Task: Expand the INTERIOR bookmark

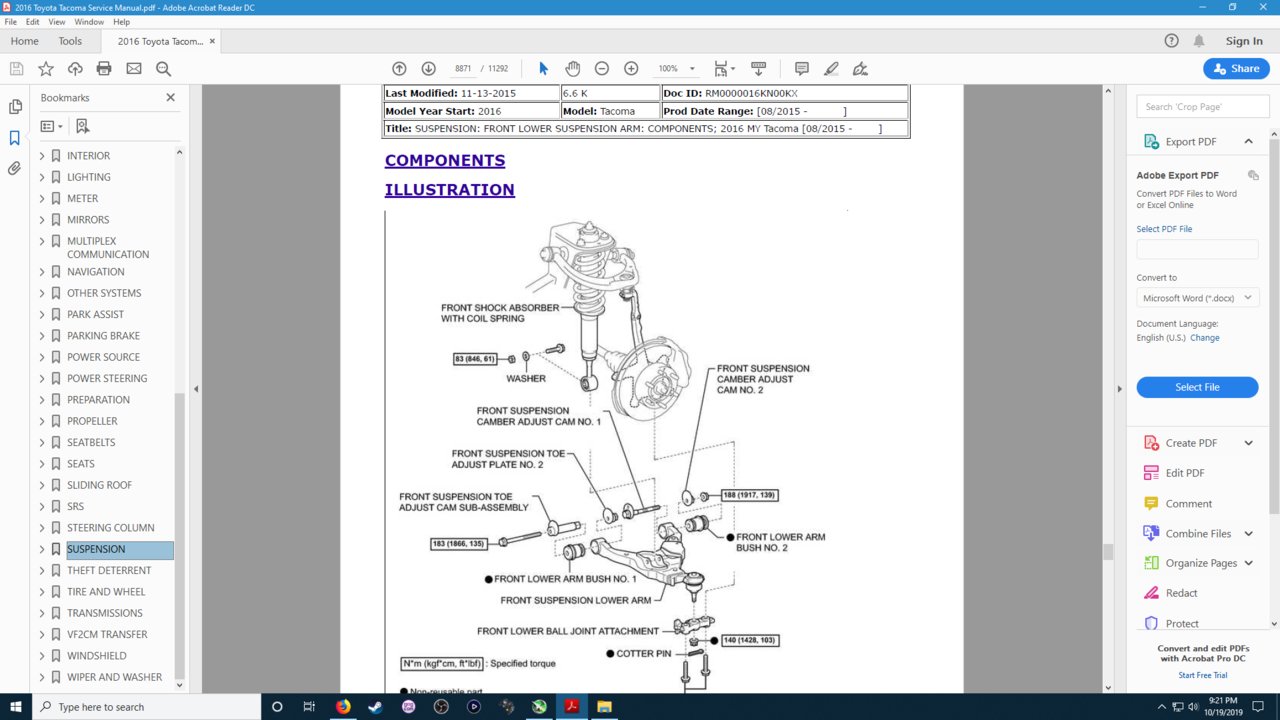Action: point(42,156)
